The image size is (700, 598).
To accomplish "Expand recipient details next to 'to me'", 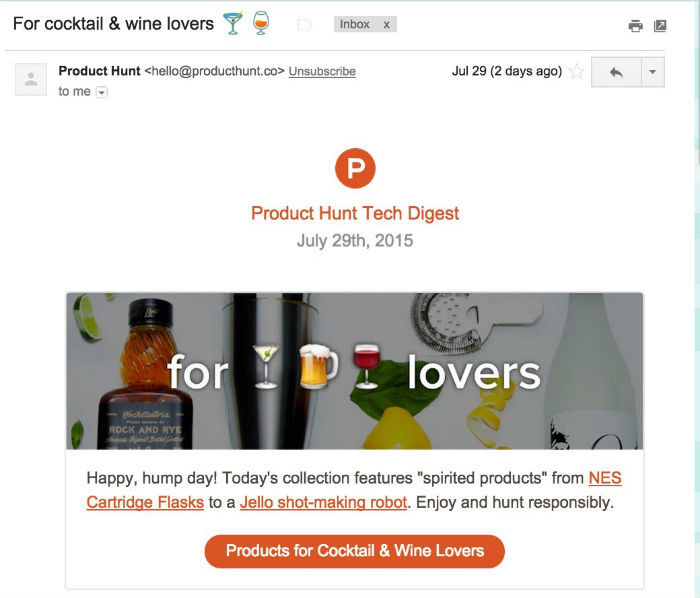I will [x=102, y=92].
